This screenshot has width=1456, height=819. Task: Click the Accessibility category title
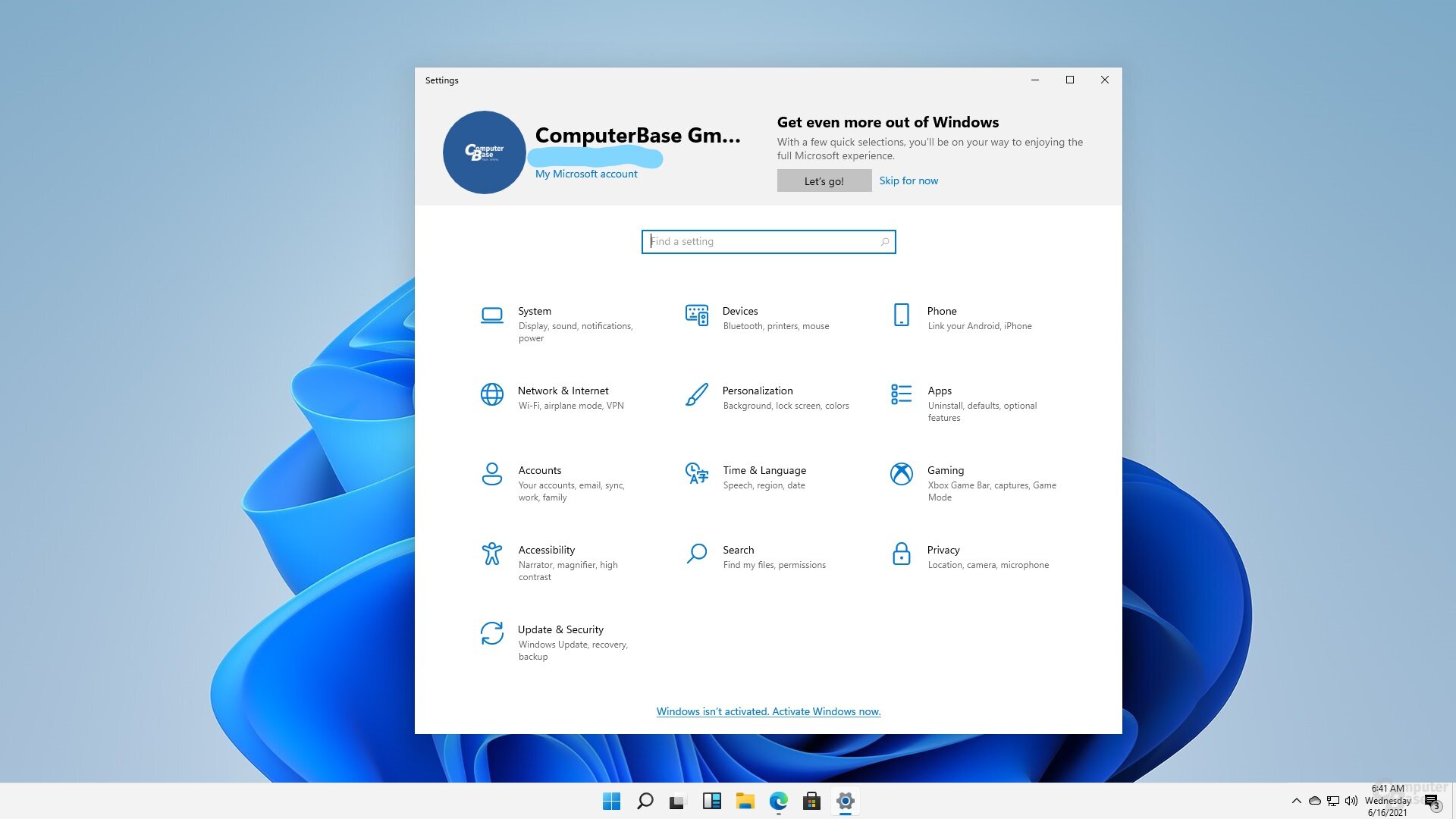pos(546,550)
